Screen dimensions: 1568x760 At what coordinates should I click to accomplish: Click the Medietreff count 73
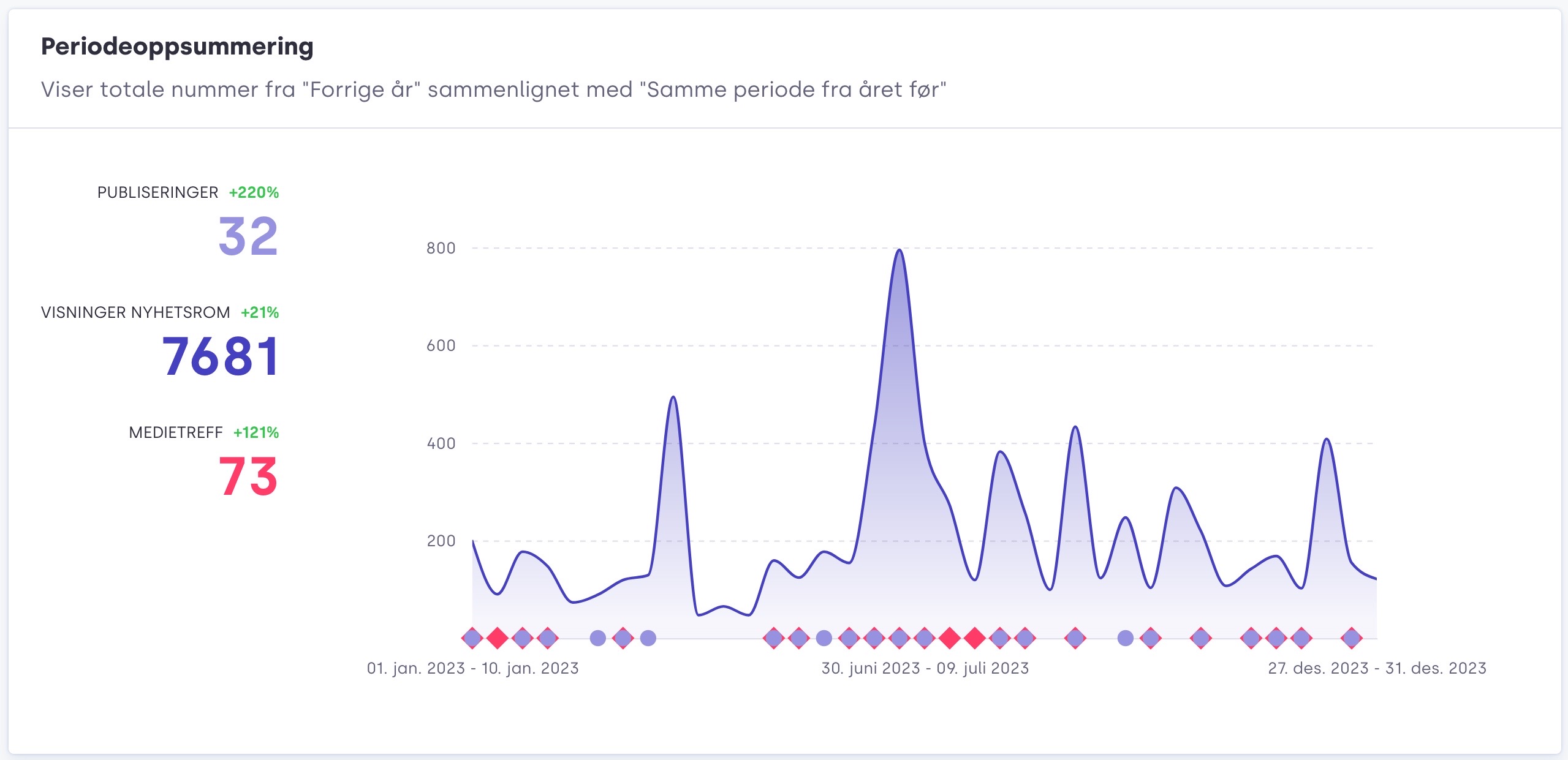pos(248,476)
